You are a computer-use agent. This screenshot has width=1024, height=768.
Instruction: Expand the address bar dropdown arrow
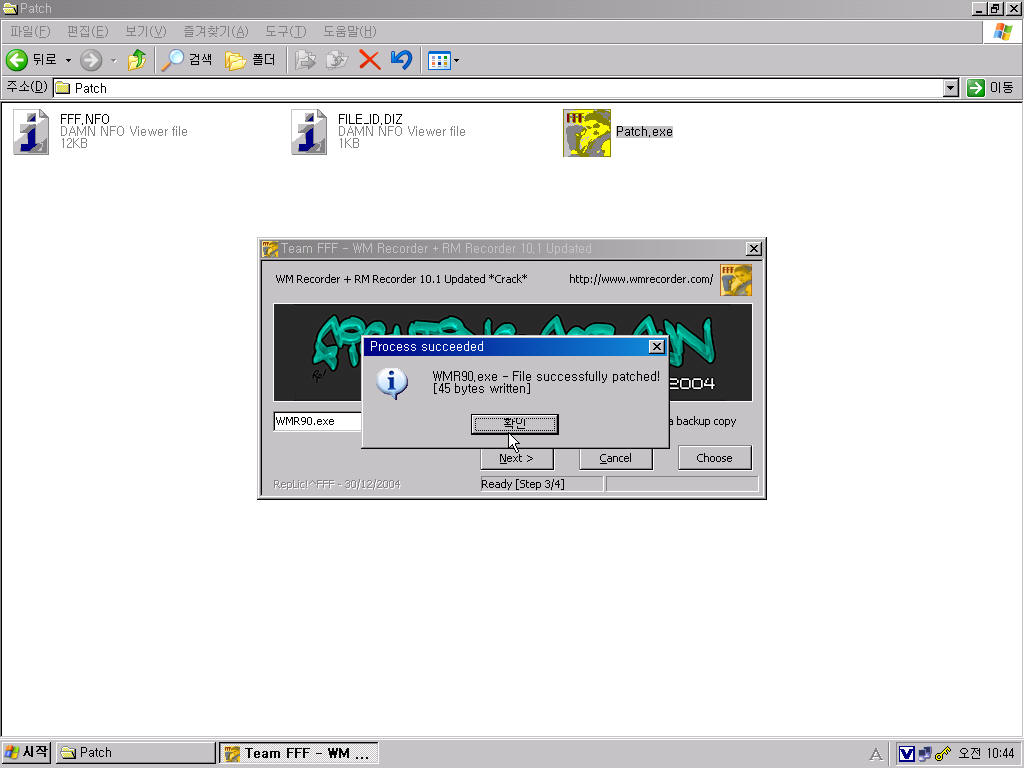point(951,88)
